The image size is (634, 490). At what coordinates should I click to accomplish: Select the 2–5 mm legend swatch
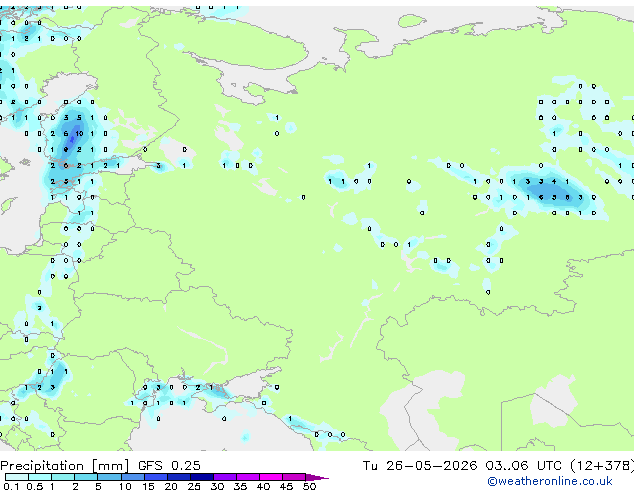[86, 477]
